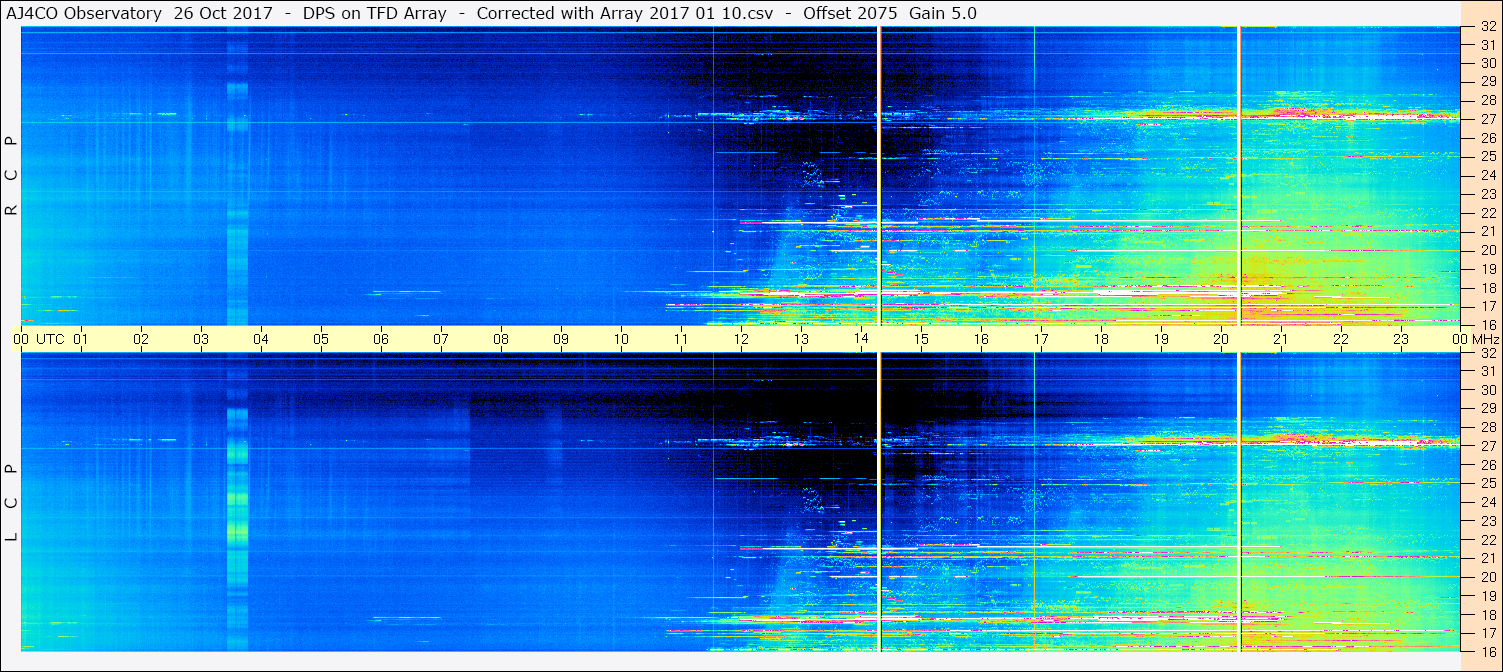Click hour '19' on the UTC time axis
Image resolution: width=1503 pixels, height=672 pixels.
tap(1161, 339)
